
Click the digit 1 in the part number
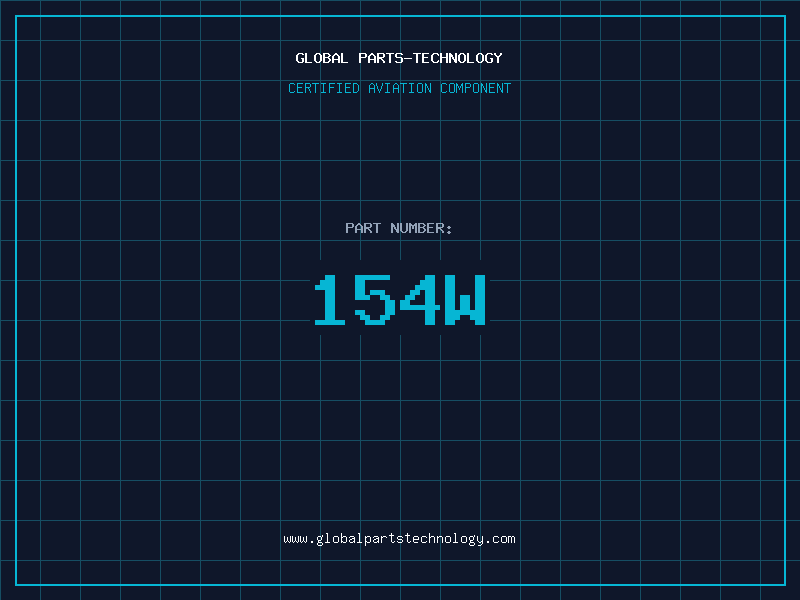pyautogui.click(x=330, y=300)
